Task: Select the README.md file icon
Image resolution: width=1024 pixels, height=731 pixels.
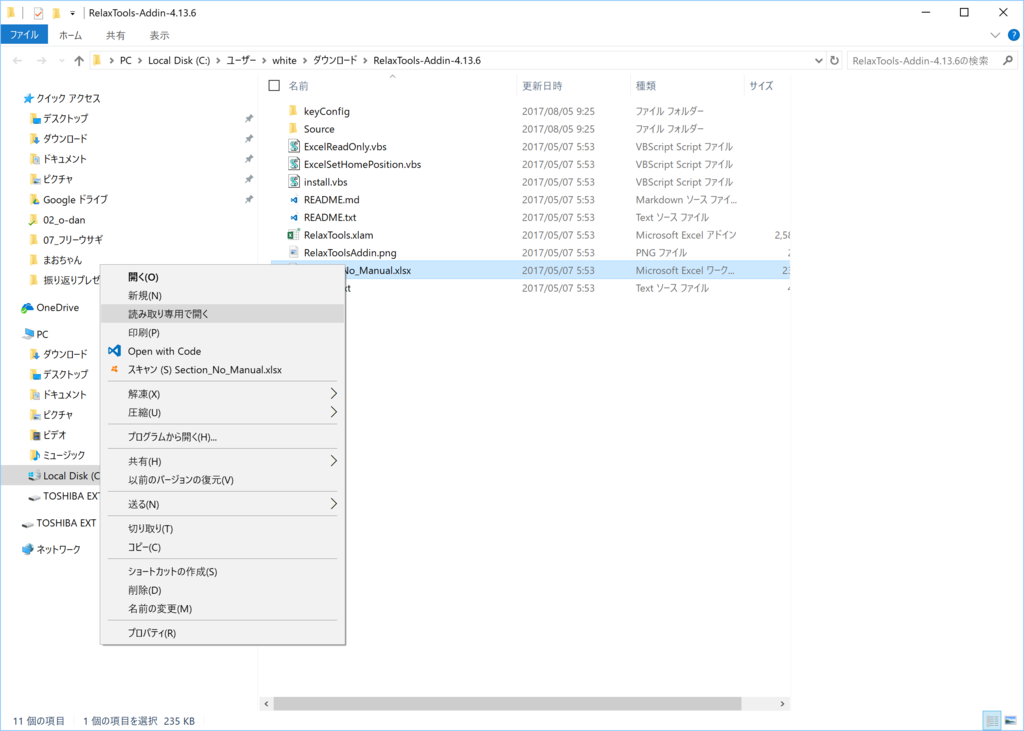Action: (294, 199)
